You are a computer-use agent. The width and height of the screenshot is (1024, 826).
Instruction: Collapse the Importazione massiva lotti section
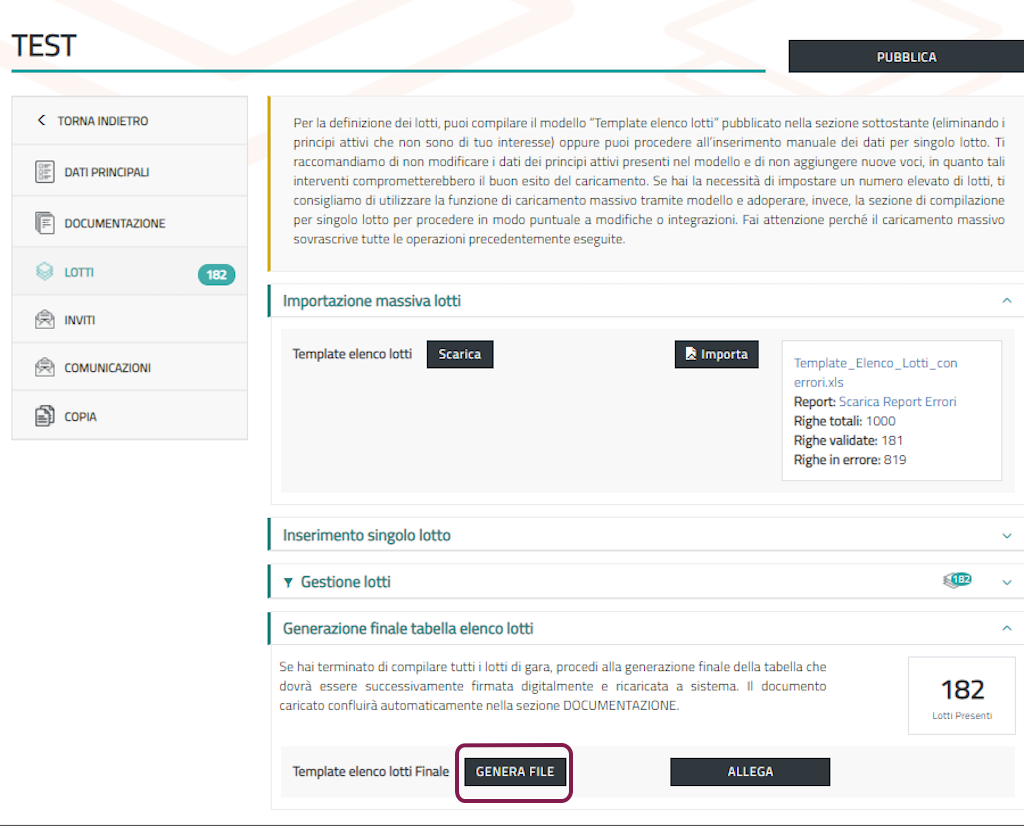click(1006, 300)
